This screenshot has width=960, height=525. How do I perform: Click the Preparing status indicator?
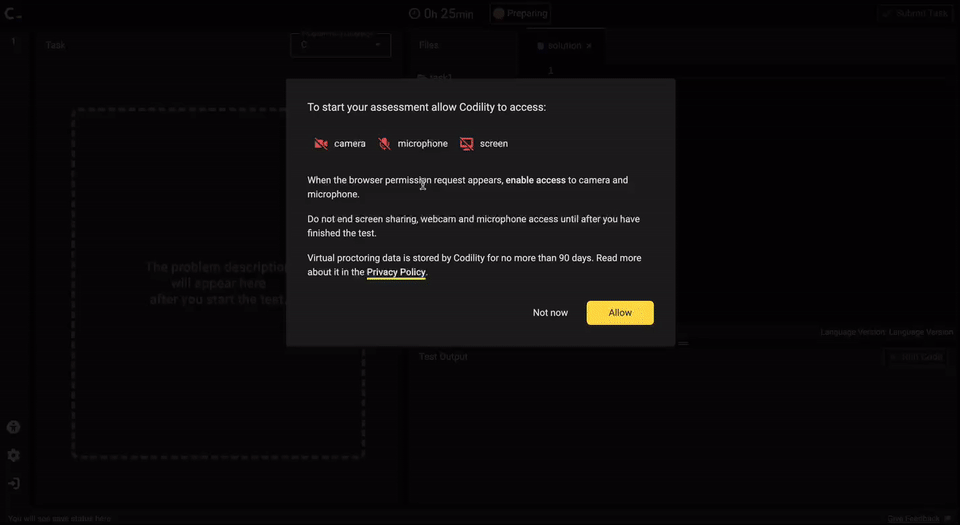click(520, 13)
